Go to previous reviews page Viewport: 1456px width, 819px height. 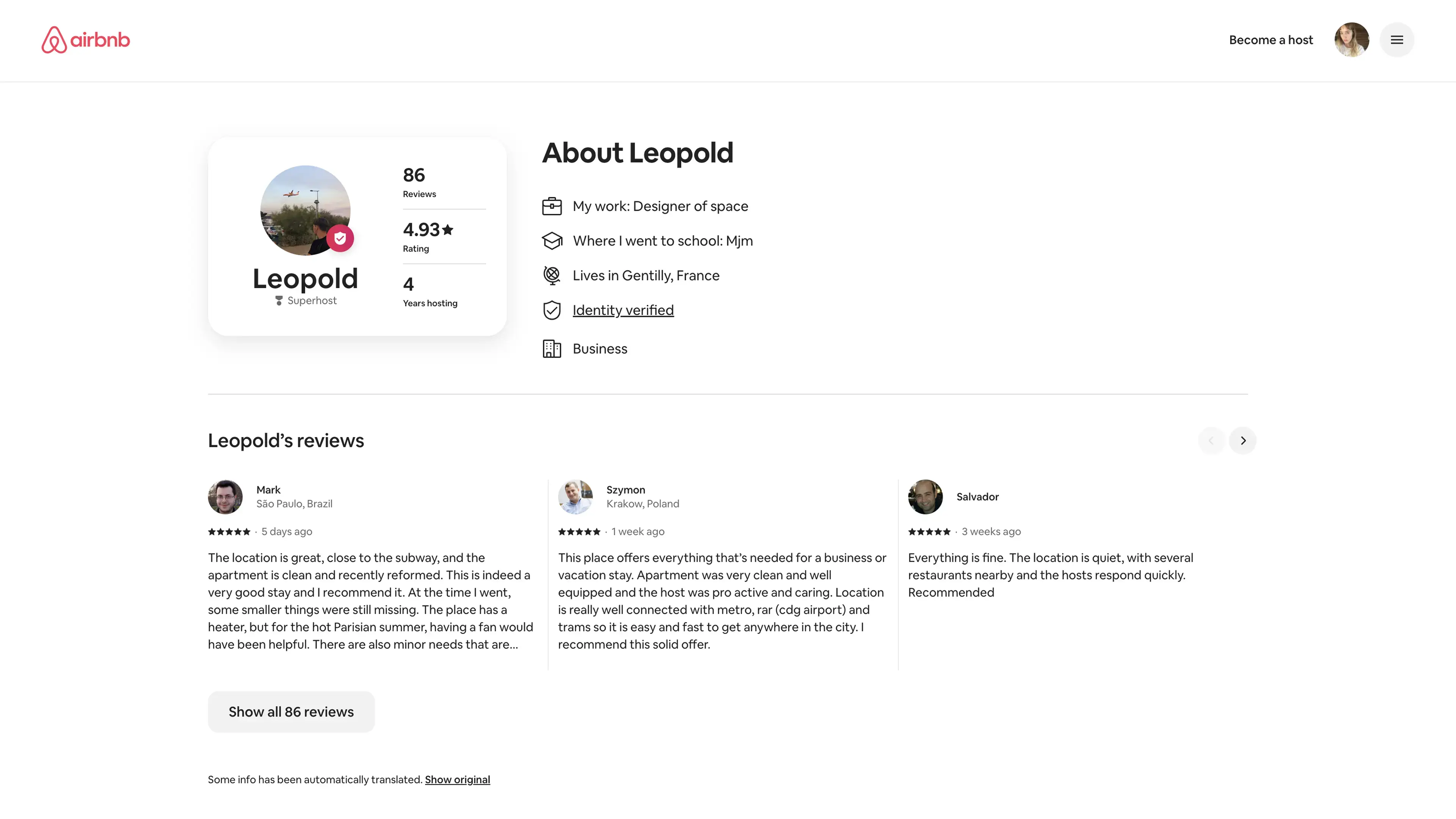pyautogui.click(x=1211, y=440)
